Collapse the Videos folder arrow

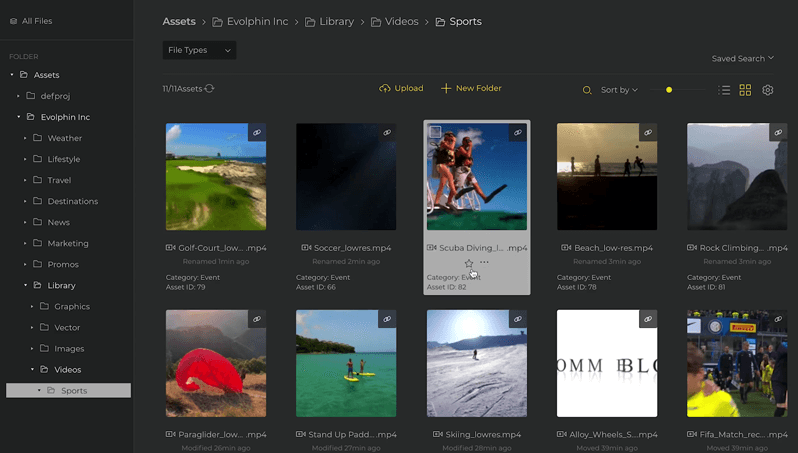tap(33, 369)
